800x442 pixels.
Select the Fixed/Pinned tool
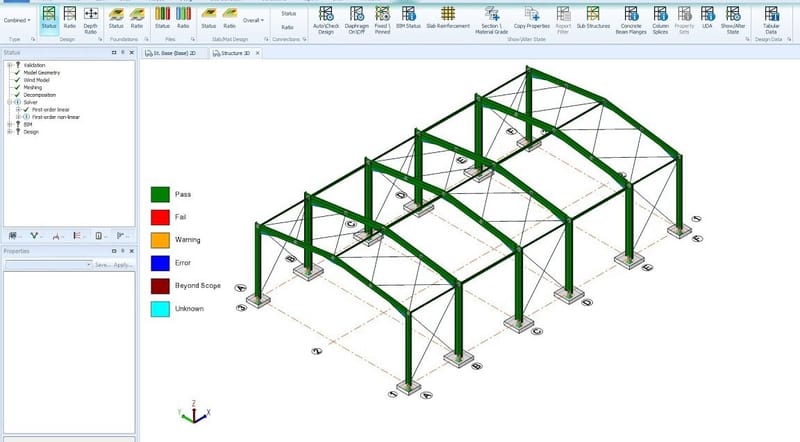point(382,20)
